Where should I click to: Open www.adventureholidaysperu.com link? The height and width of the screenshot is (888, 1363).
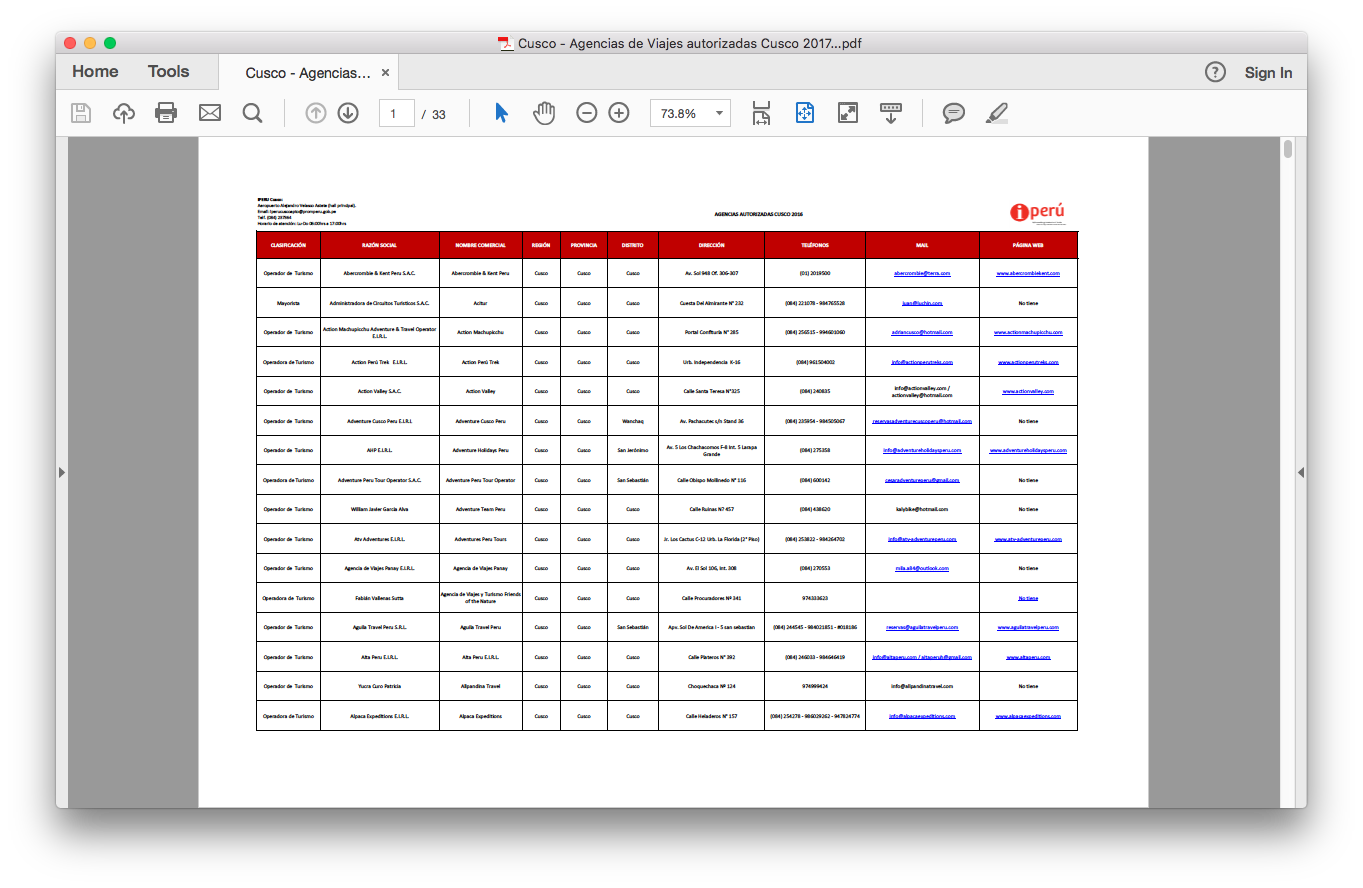coord(1028,451)
